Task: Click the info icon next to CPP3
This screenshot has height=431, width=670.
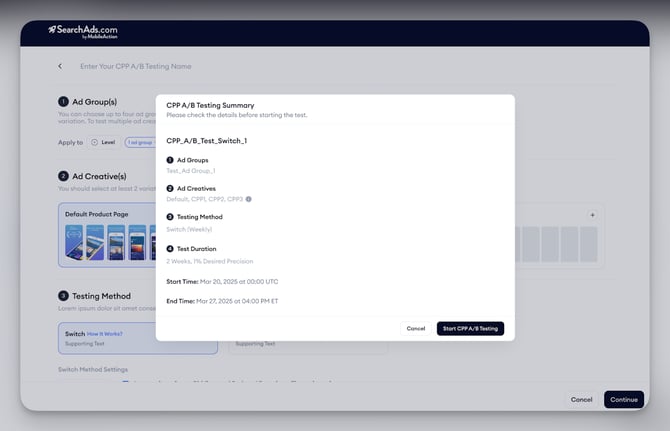Action: 249,199
